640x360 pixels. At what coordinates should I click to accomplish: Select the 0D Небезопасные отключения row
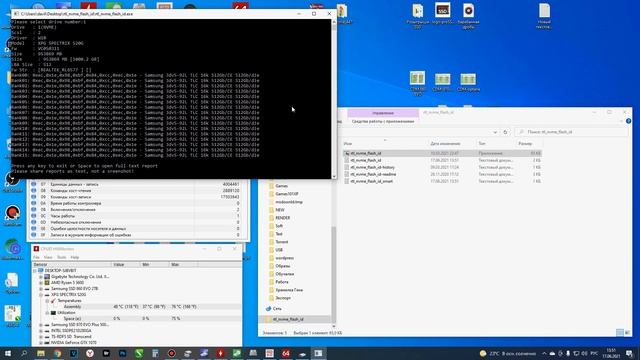pyautogui.click(x=137, y=222)
